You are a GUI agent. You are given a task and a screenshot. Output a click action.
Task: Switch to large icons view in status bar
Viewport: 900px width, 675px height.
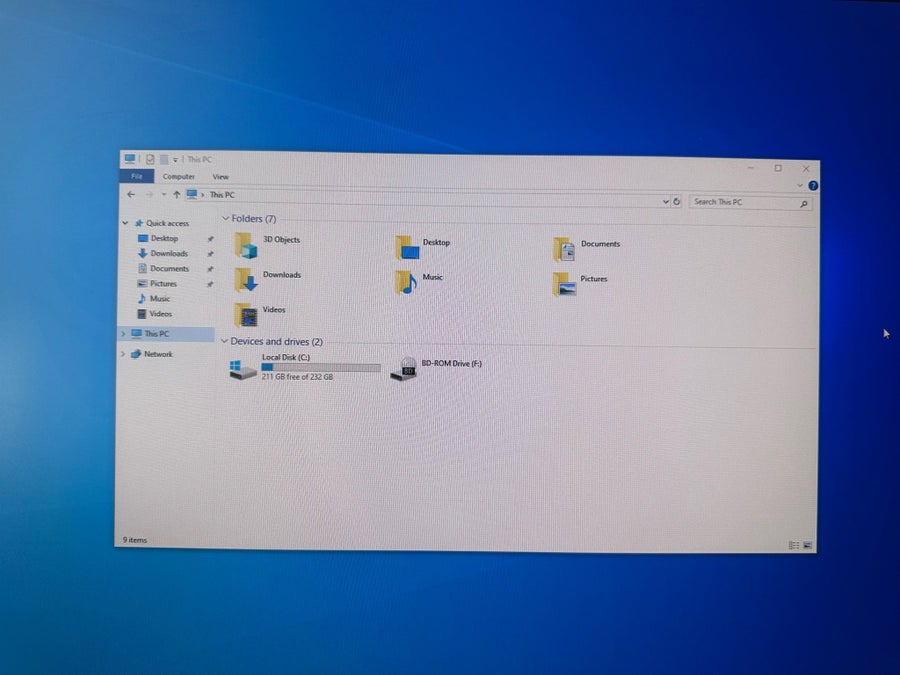click(808, 545)
